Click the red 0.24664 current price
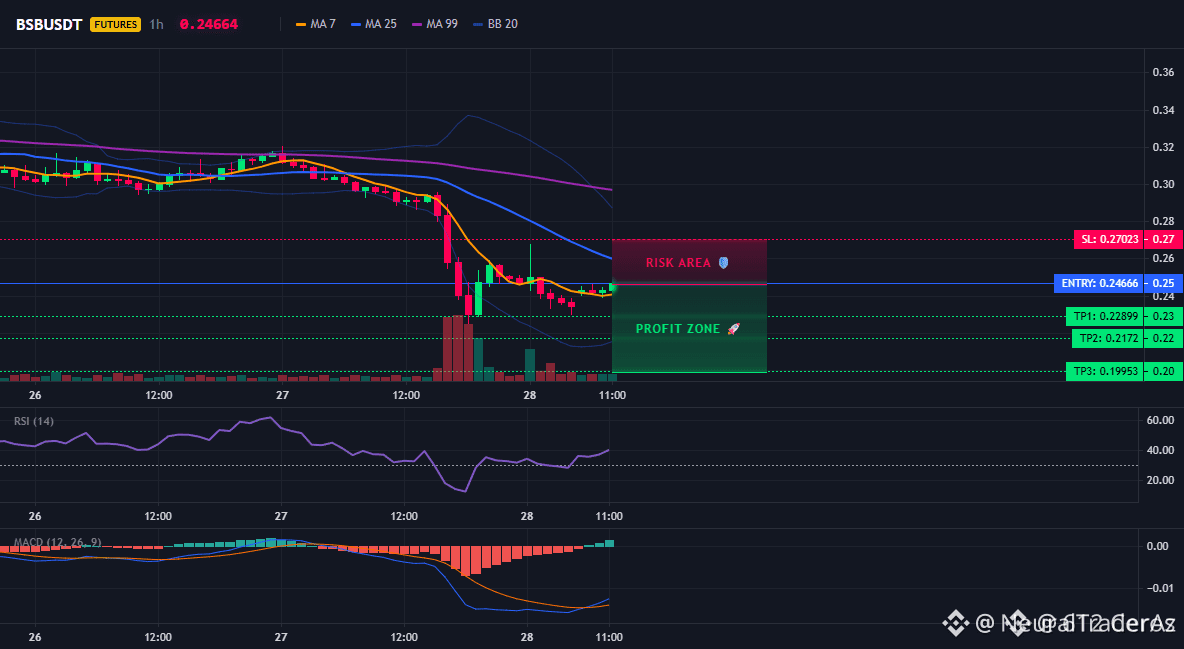 [x=208, y=24]
